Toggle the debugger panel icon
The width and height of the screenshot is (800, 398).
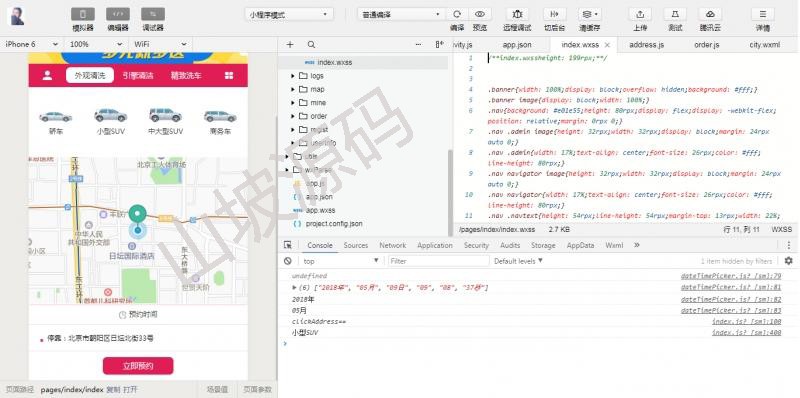coord(153,14)
